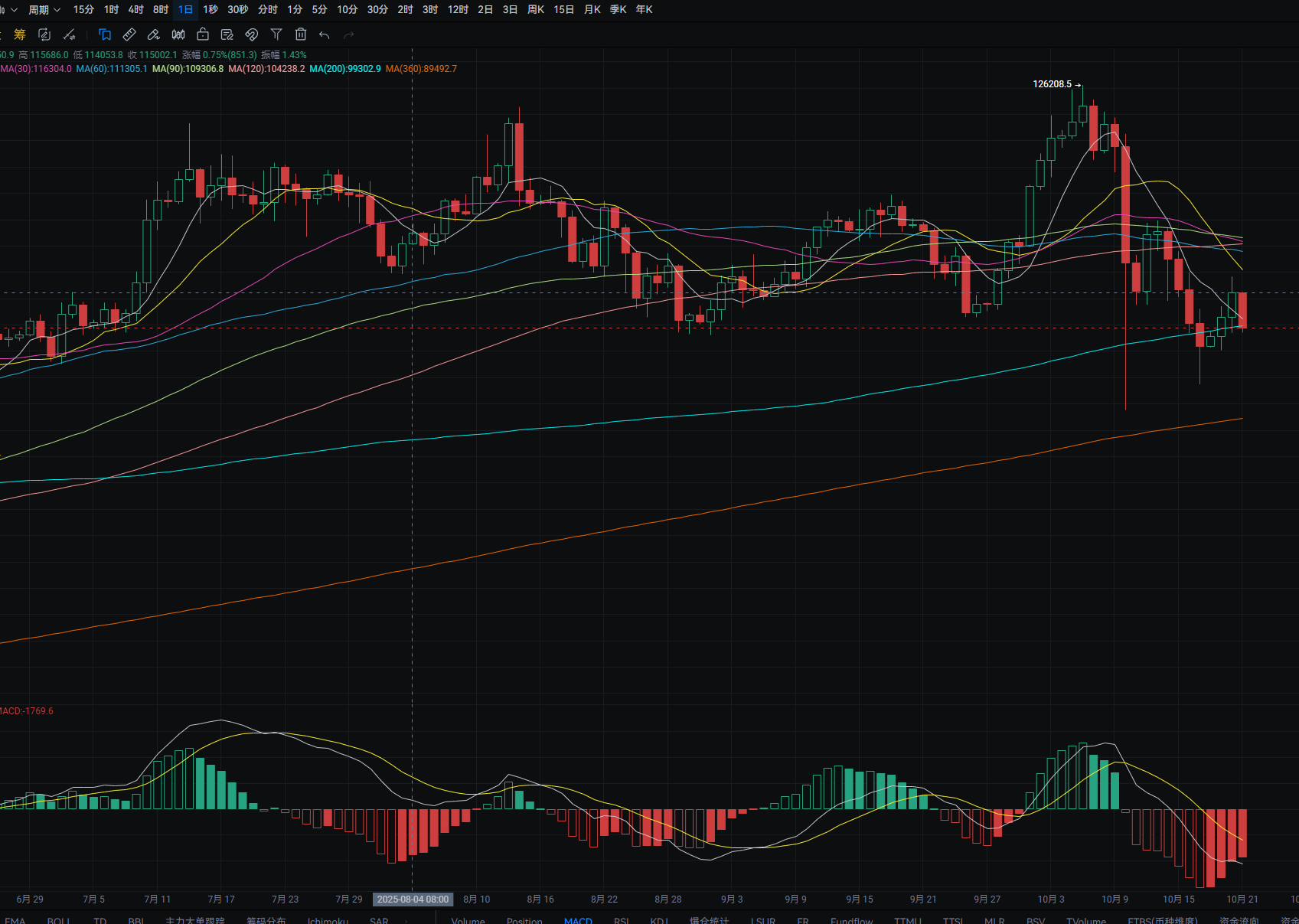
Task: Switch to the 4时 timeframe
Action: point(135,9)
